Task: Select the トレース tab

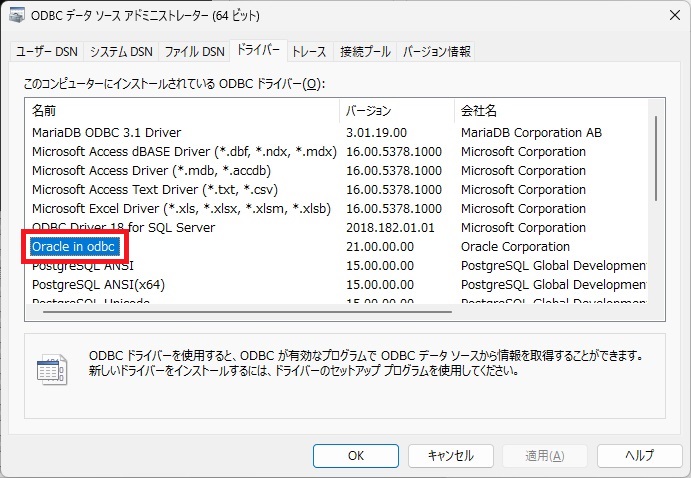Action: pos(309,51)
